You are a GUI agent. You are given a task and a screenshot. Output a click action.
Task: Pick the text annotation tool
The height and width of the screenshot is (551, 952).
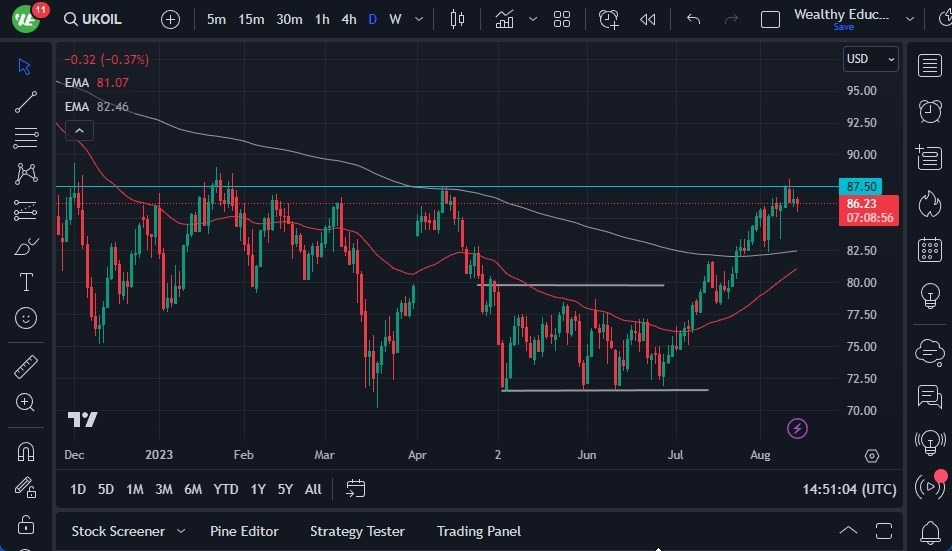(26, 282)
